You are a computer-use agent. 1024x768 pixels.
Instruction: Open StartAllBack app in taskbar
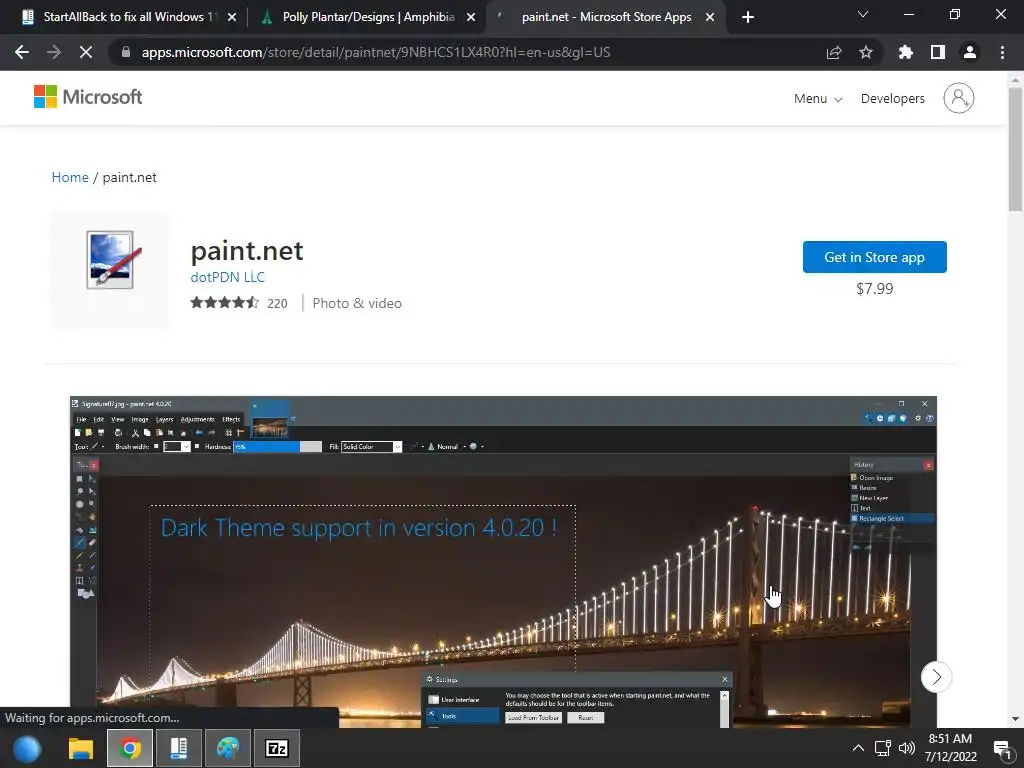coord(179,748)
